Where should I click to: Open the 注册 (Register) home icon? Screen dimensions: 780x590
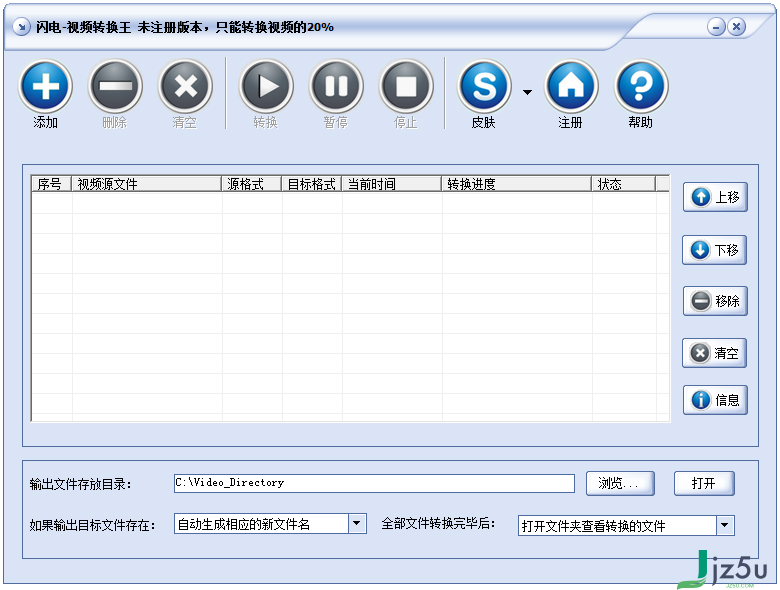pos(571,86)
